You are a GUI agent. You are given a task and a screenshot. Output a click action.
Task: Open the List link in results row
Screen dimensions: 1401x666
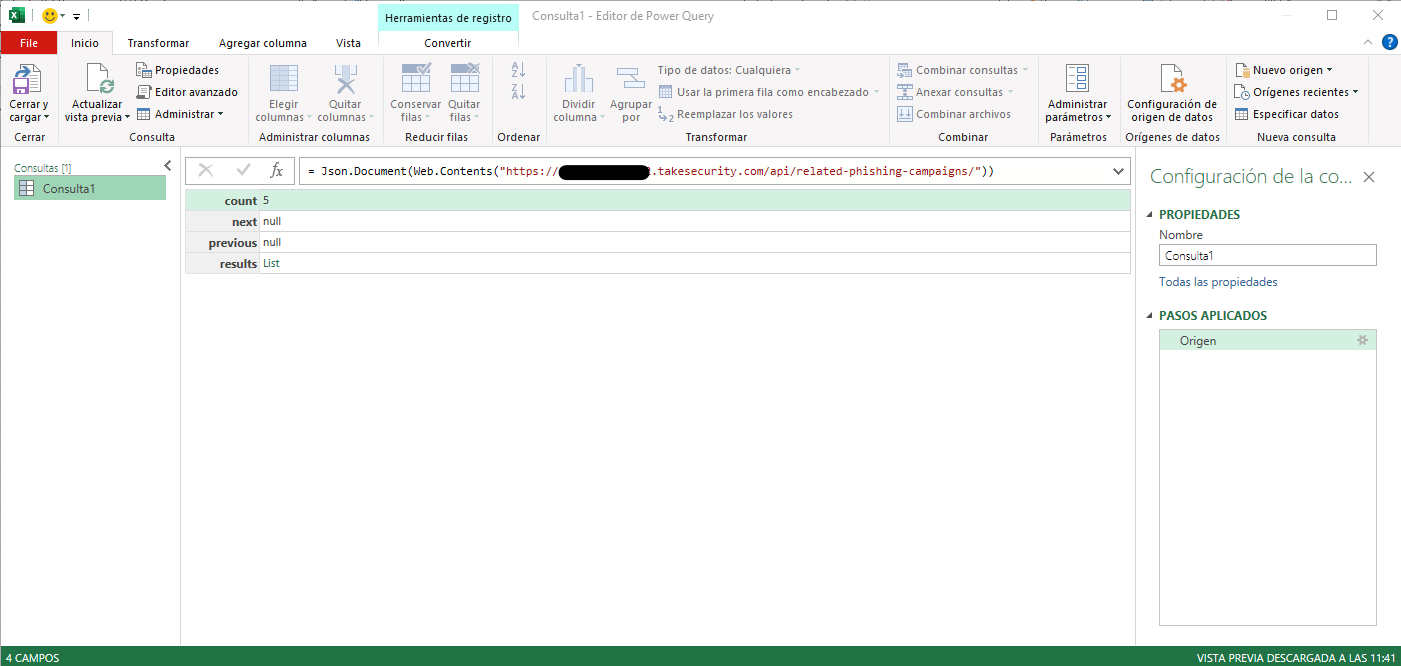pos(271,264)
